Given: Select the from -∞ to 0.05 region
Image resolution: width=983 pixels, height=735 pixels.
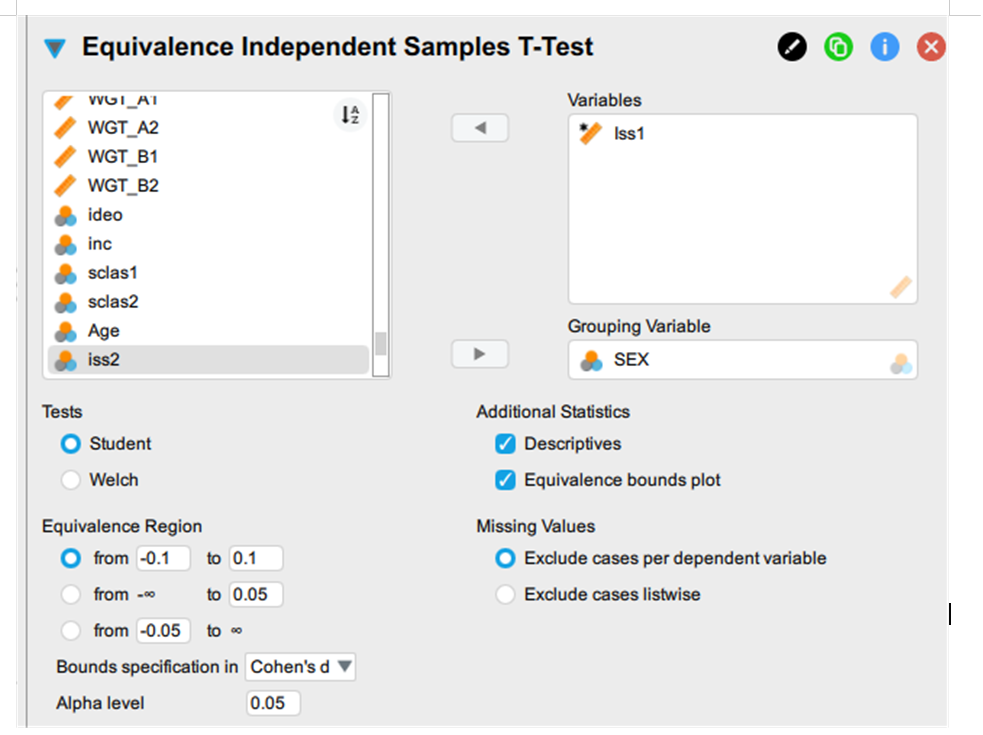Looking at the screenshot, I should coord(71,594).
